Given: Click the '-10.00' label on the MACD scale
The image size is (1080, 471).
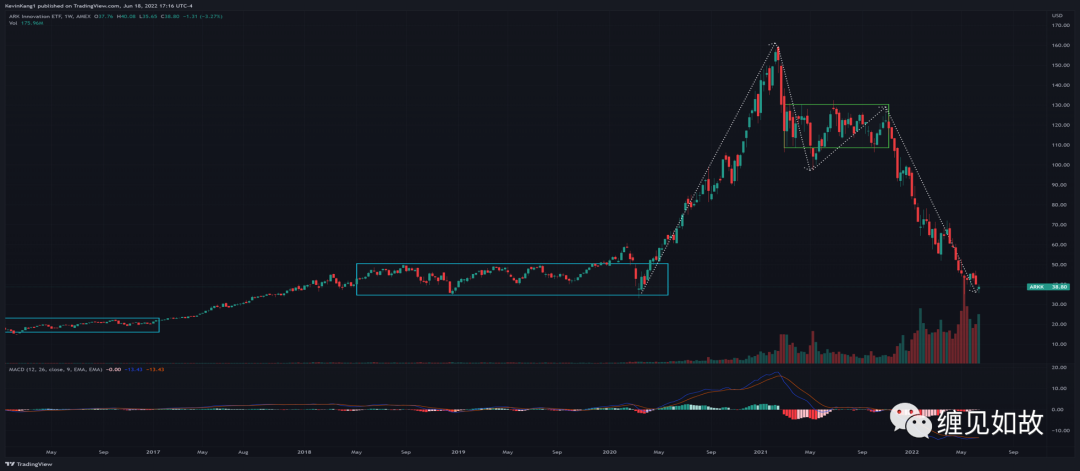Looking at the screenshot, I should (x=1059, y=430).
